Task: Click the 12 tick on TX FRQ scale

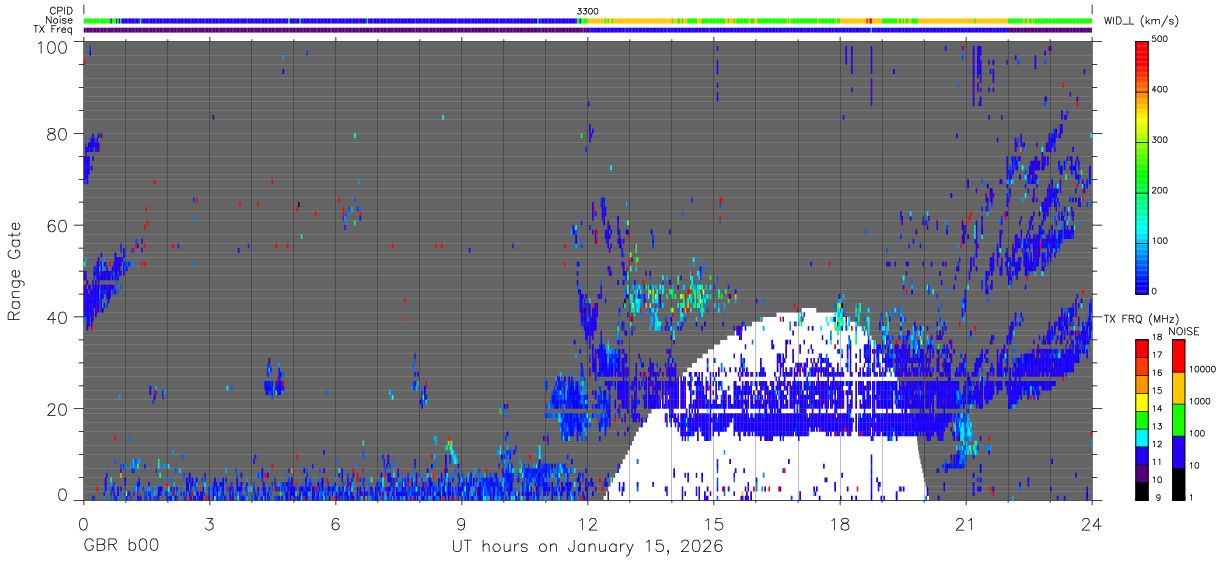Action: (1156, 443)
